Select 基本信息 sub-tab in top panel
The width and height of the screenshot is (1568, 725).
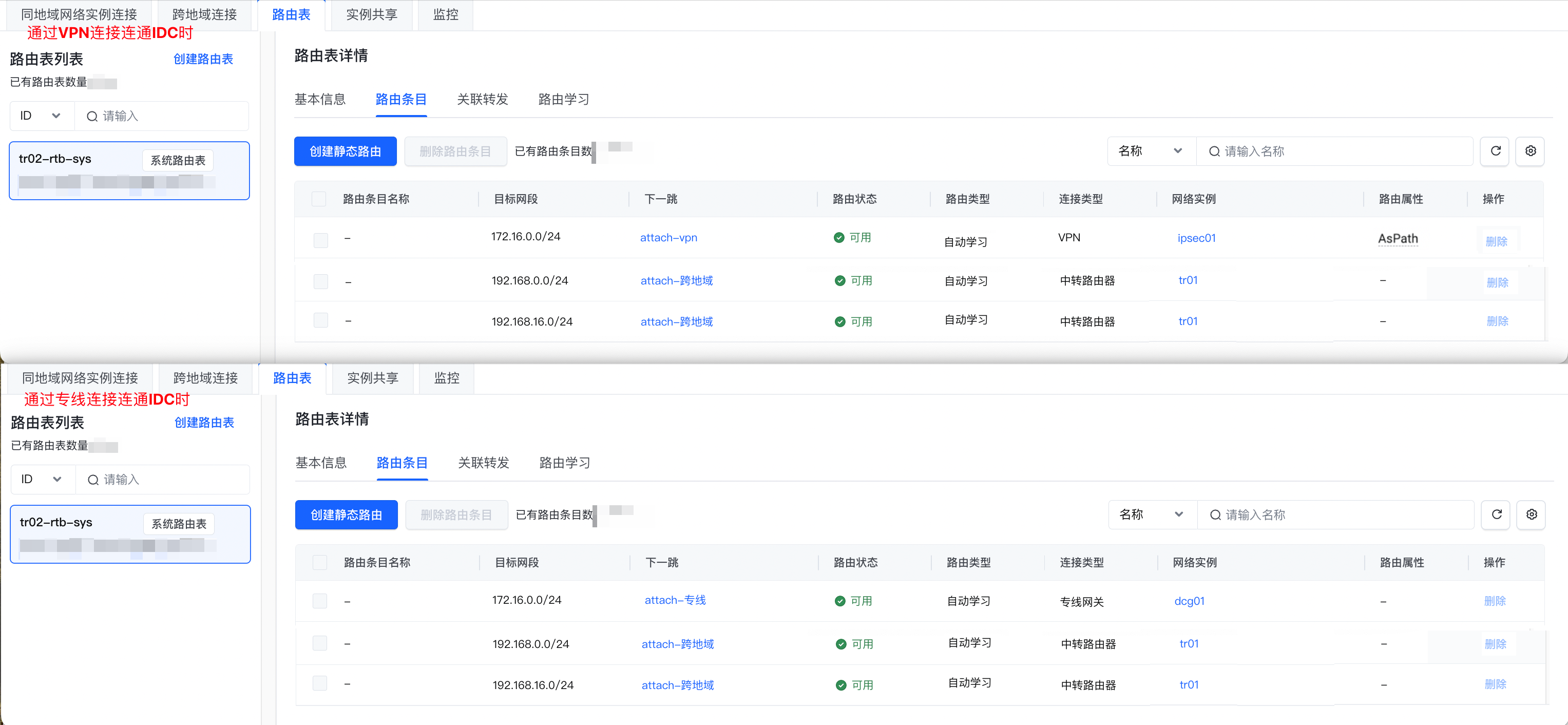[320, 99]
